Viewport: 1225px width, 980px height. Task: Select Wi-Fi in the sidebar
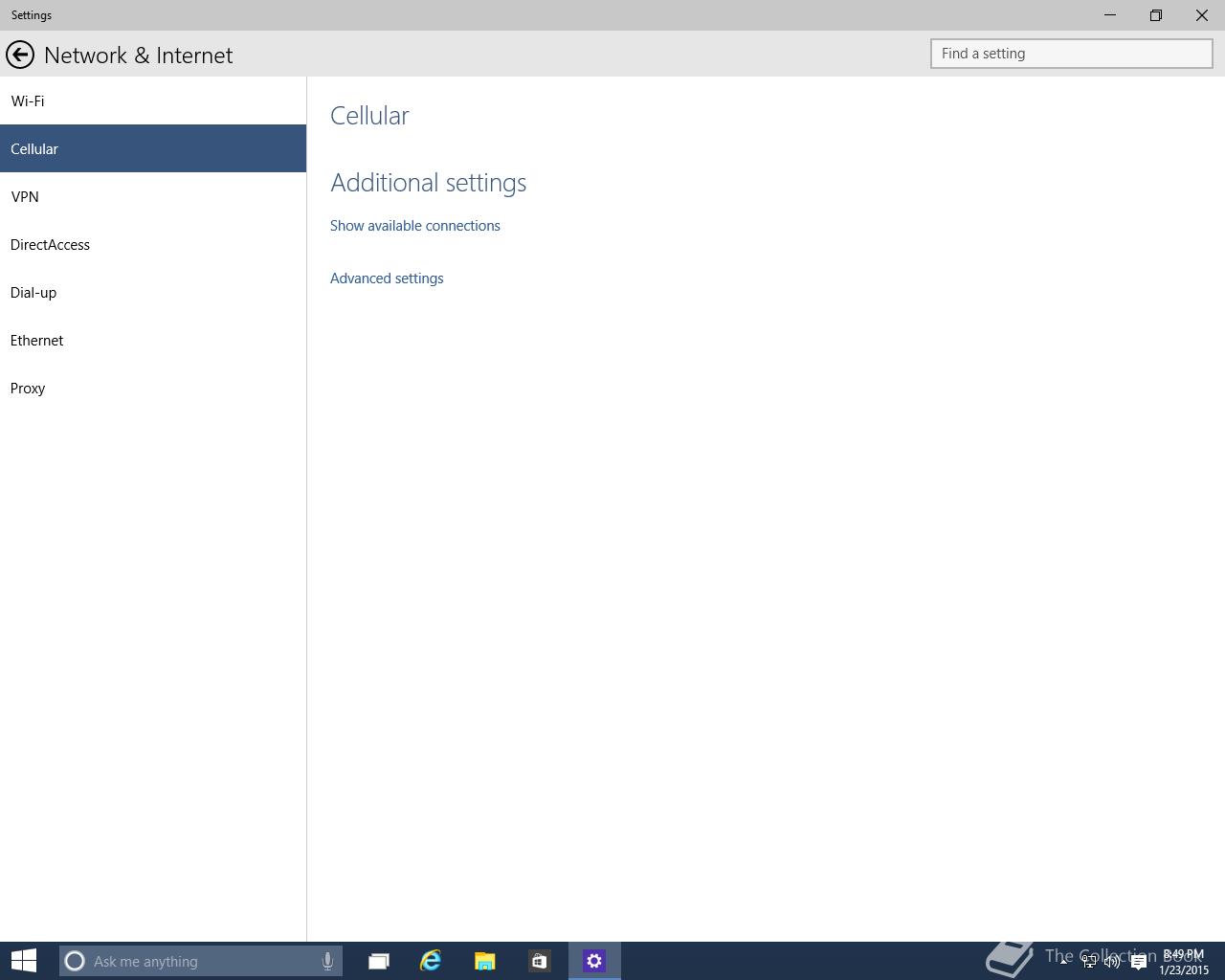coord(153,100)
